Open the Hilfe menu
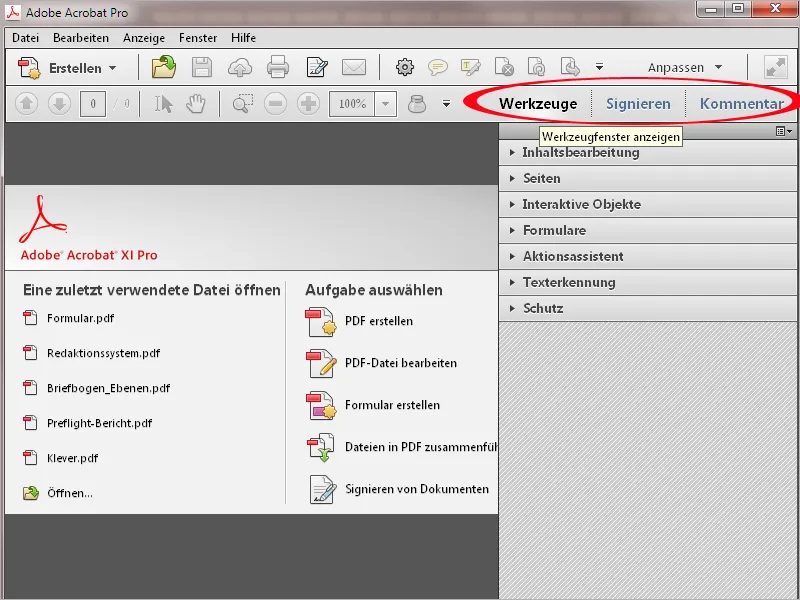 click(x=243, y=38)
